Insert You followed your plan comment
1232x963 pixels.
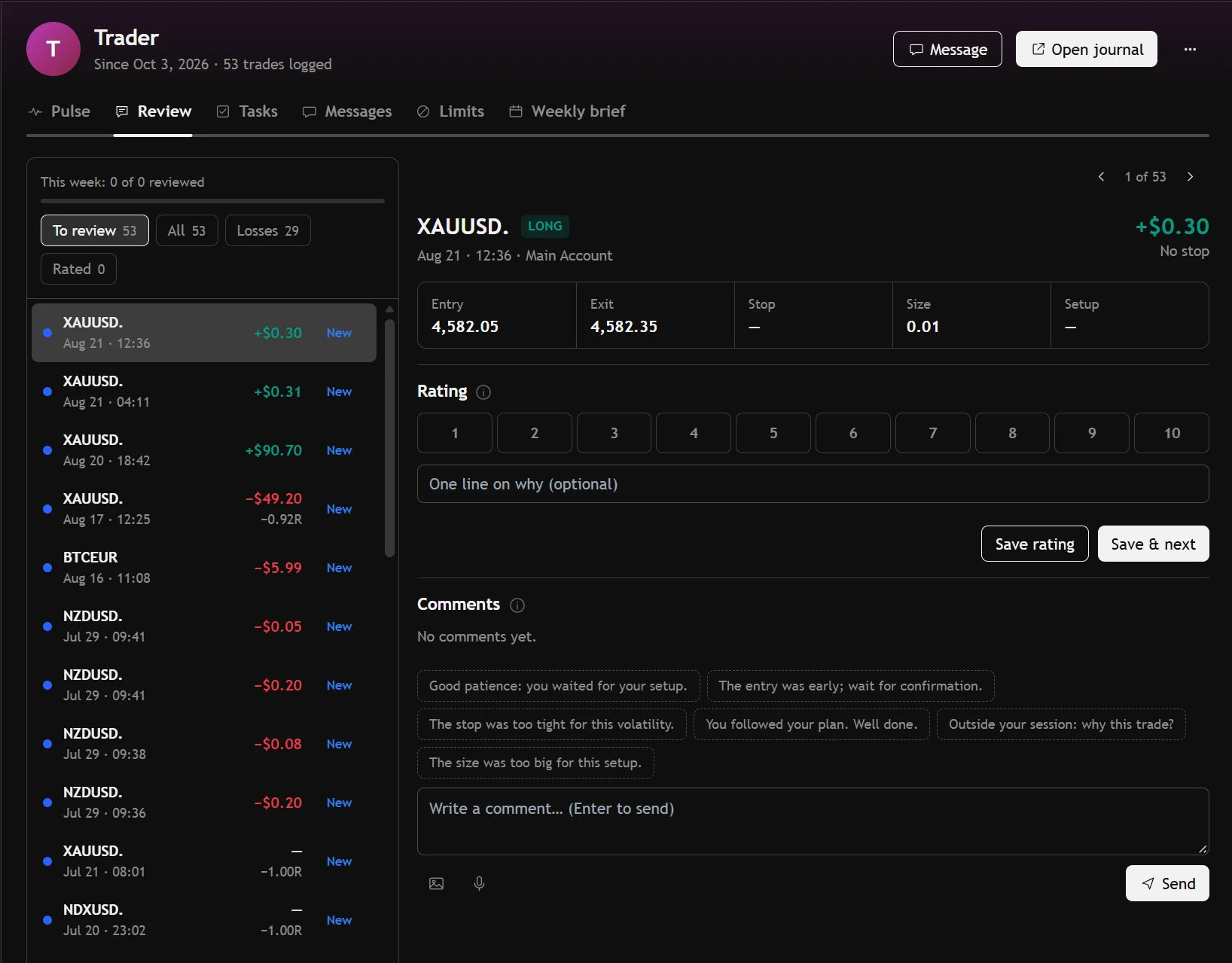(x=812, y=724)
